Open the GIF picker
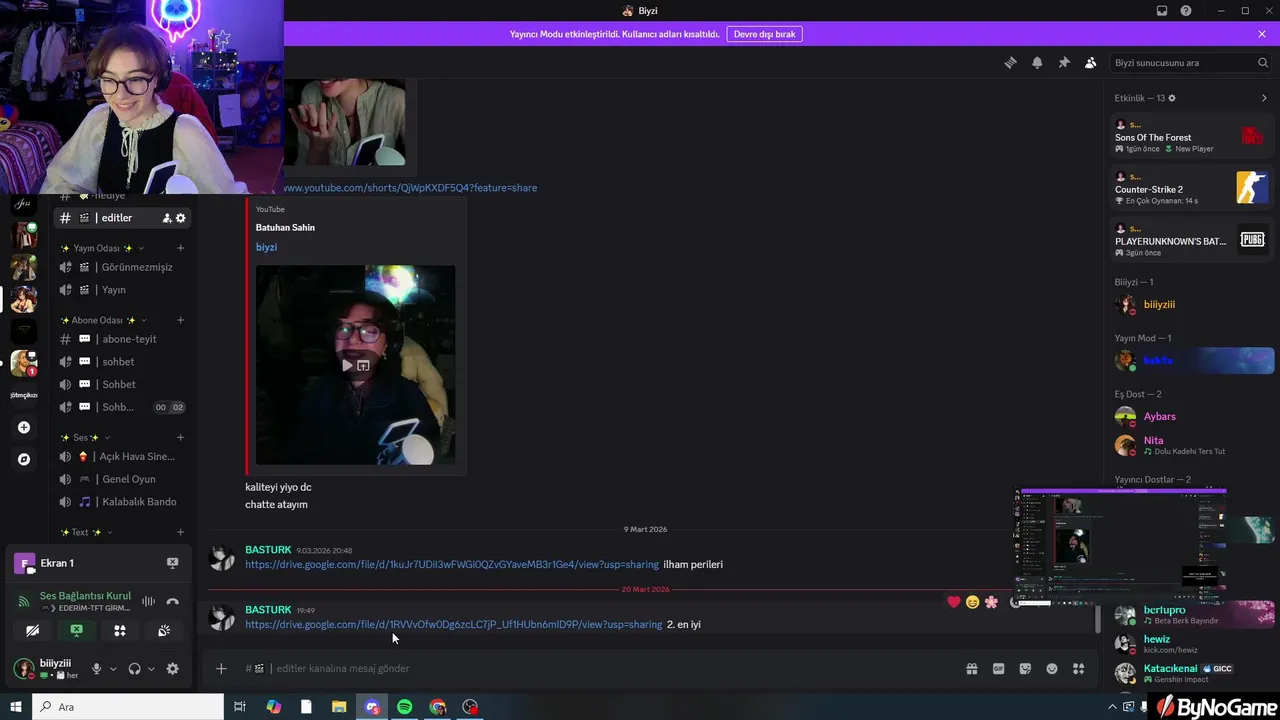This screenshot has height=720, width=1280. (998, 668)
